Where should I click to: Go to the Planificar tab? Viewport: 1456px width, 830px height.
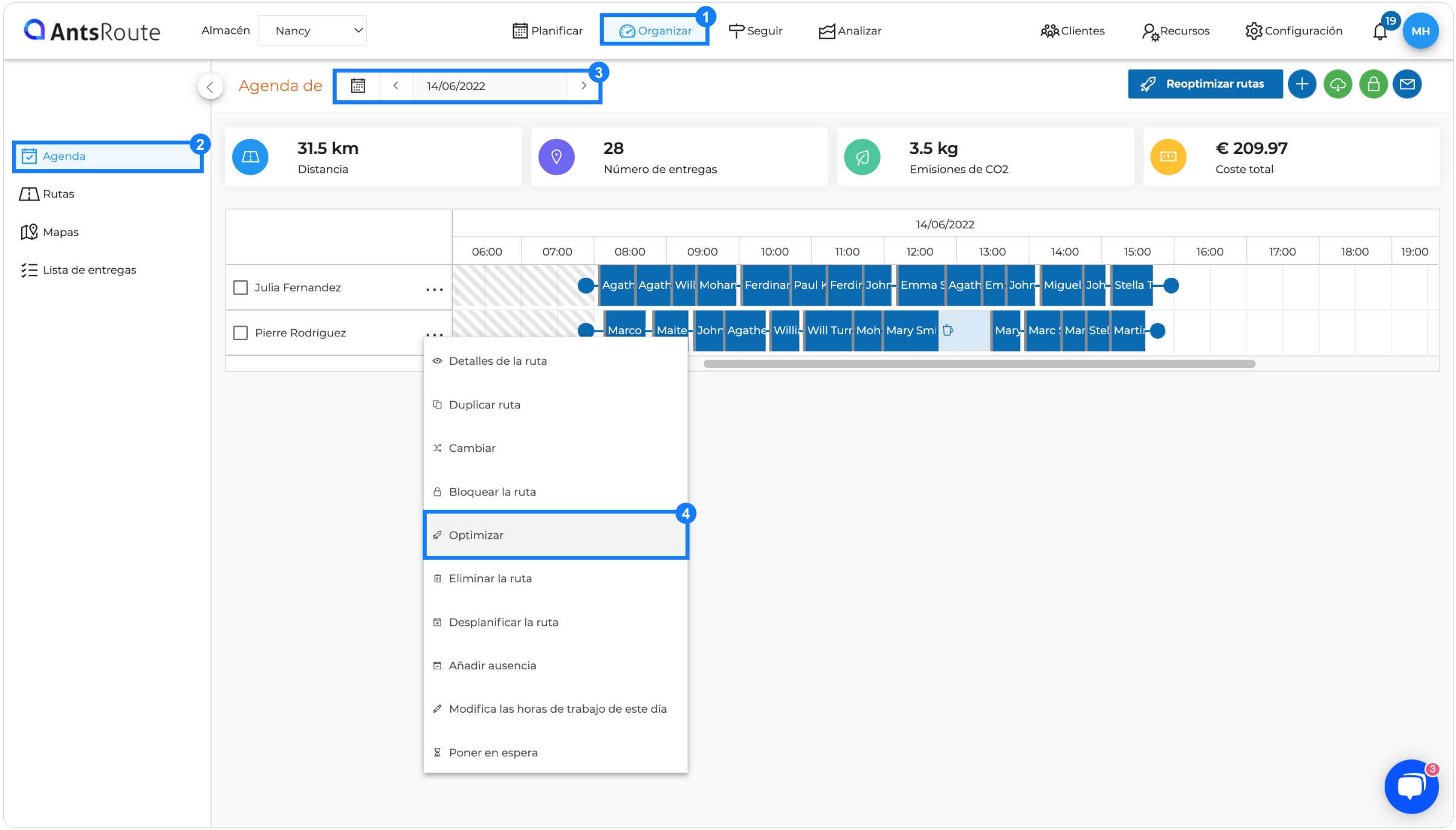click(x=548, y=31)
